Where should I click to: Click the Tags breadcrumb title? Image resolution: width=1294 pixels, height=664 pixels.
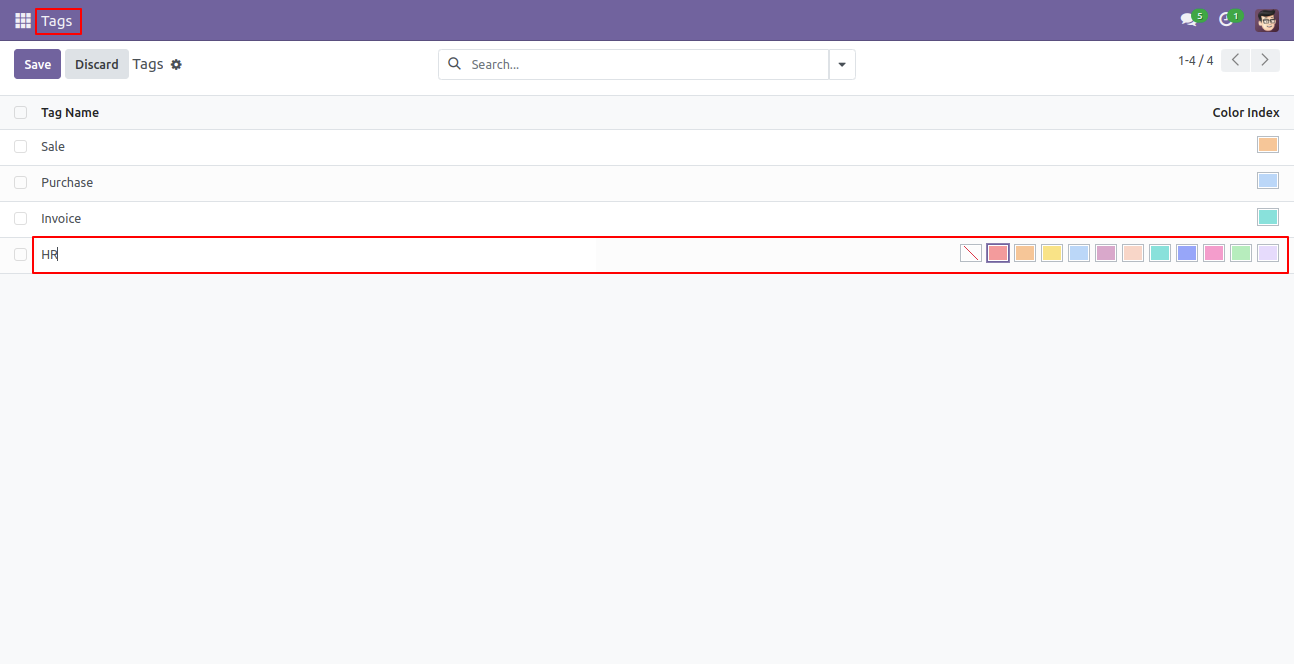click(x=147, y=64)
